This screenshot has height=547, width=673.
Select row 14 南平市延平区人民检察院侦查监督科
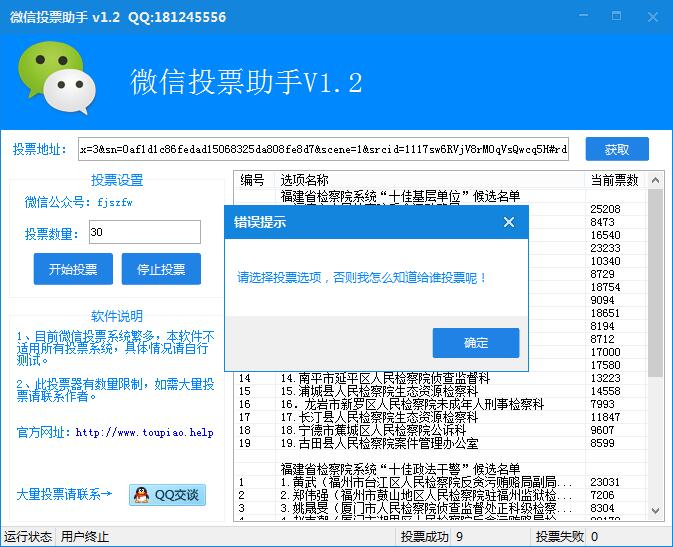[x=440, y=378]
